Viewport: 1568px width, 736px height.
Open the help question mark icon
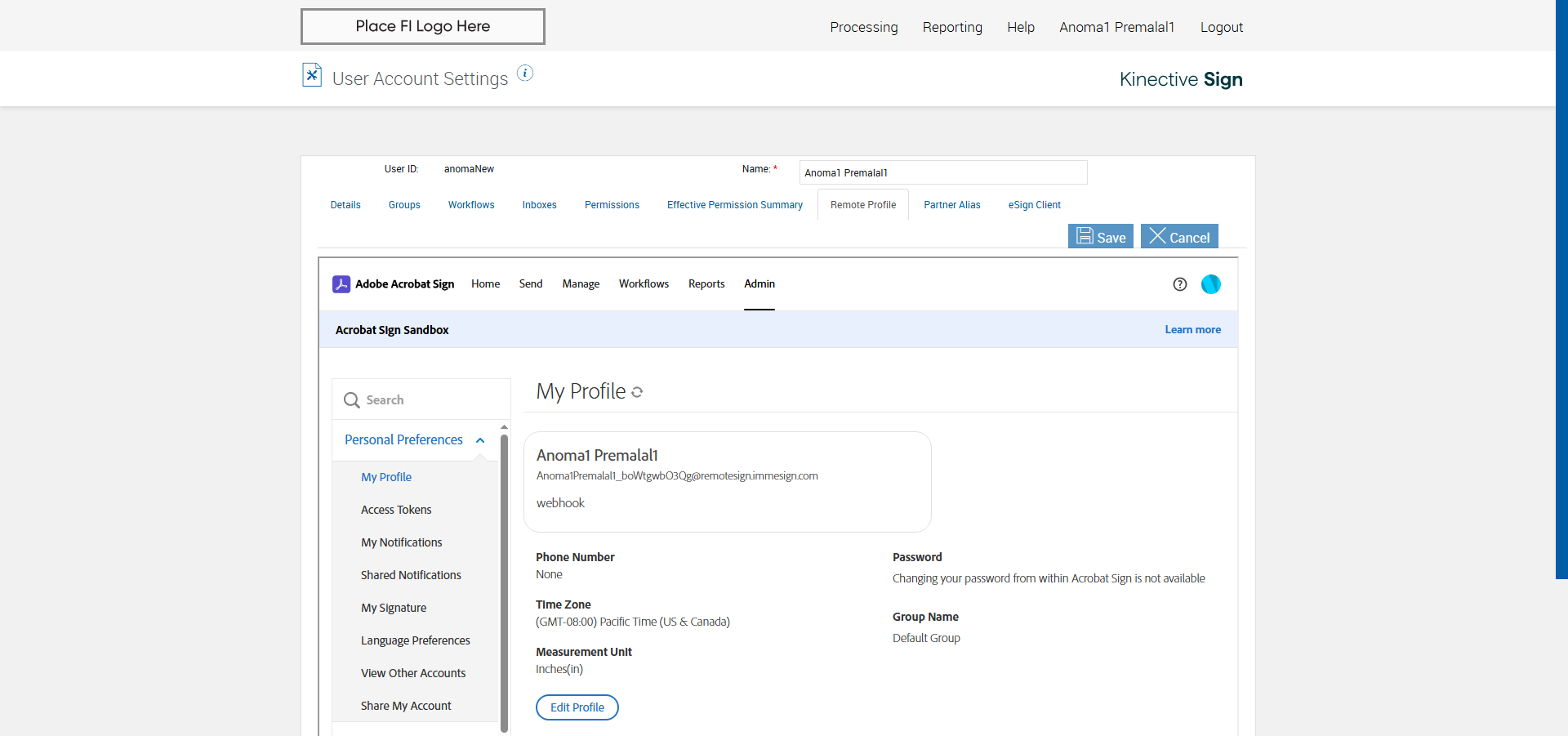coord(1179,284)
